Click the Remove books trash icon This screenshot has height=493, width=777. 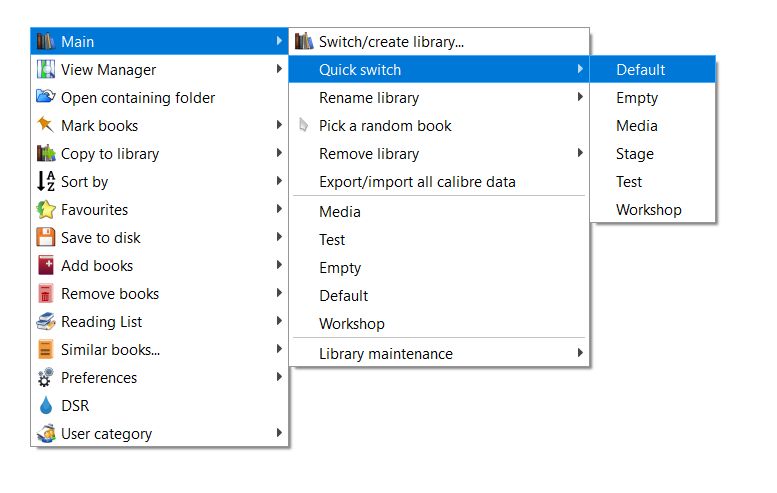click(45, 294)
